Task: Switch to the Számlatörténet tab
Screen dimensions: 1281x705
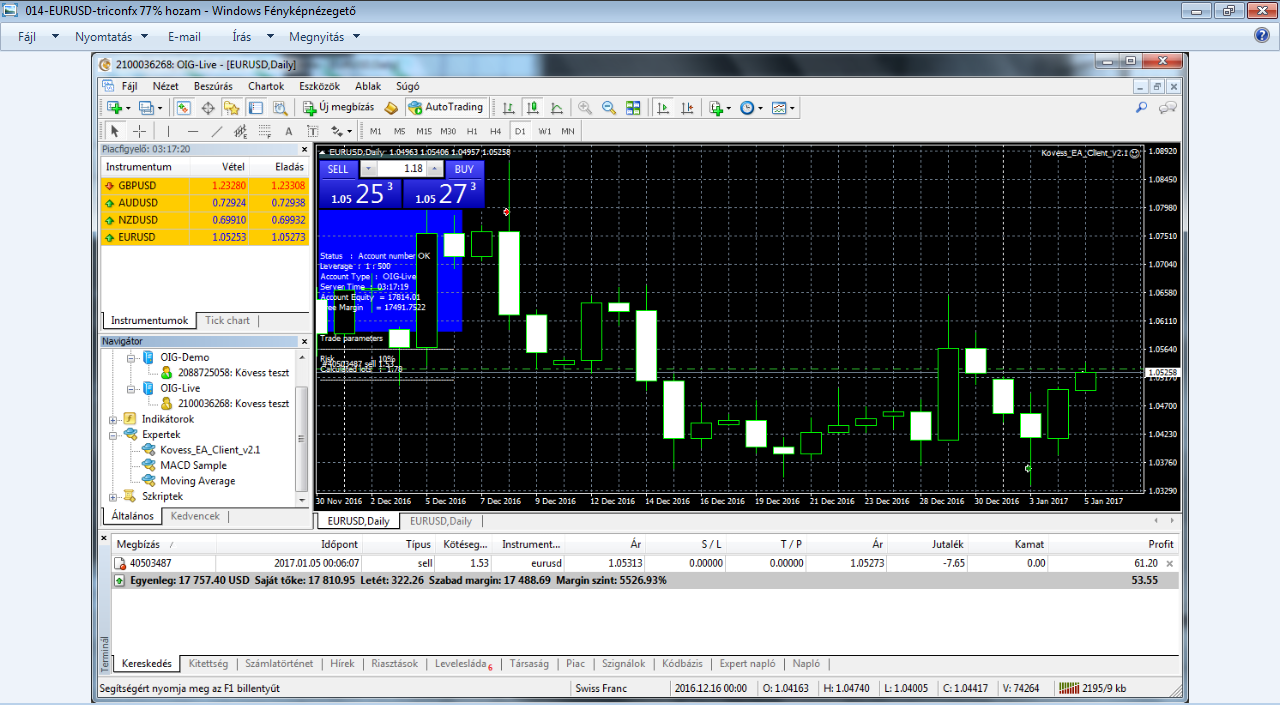Action: click(x=279, y=663)
